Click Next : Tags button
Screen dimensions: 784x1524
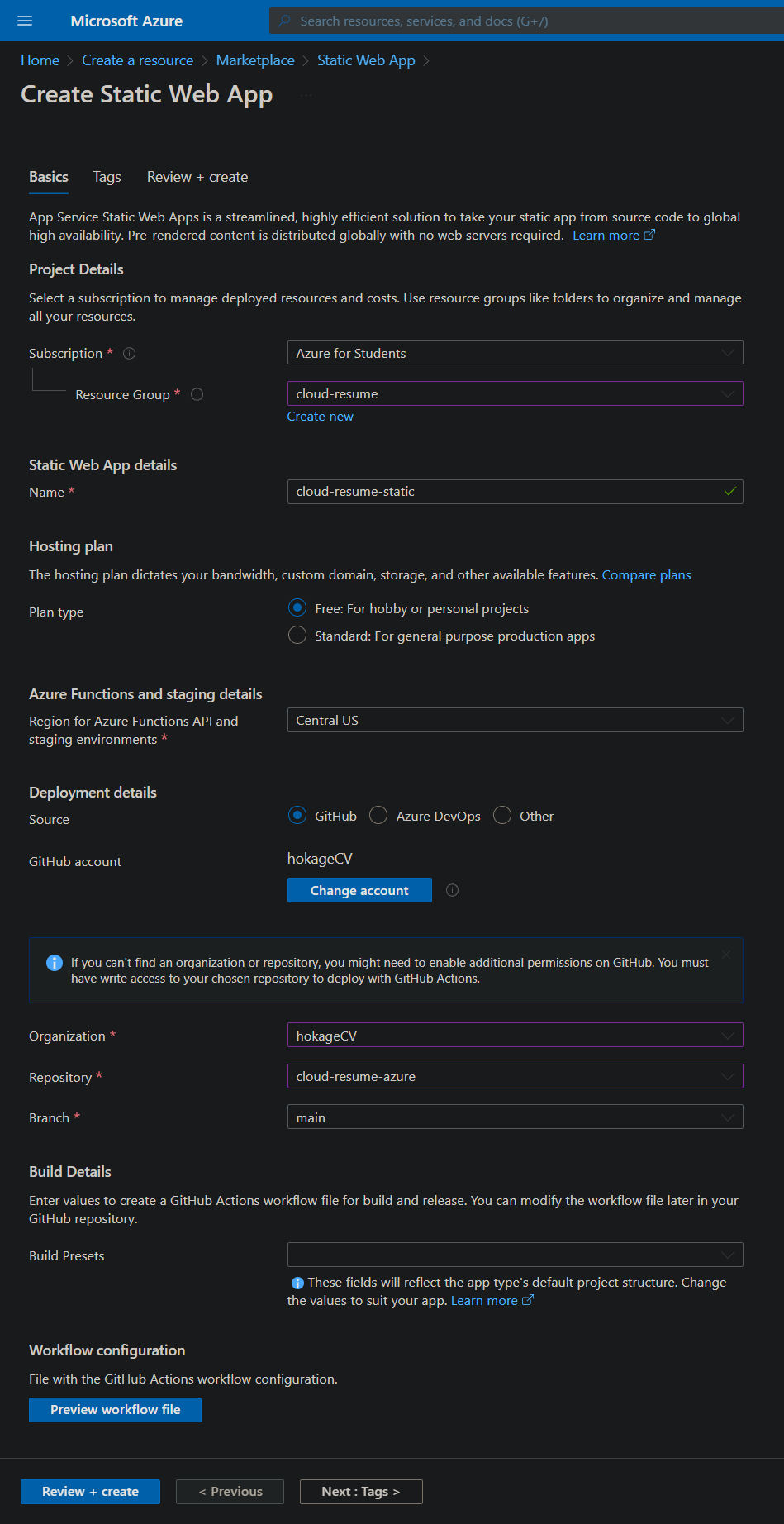click(x=361, y=1492)
